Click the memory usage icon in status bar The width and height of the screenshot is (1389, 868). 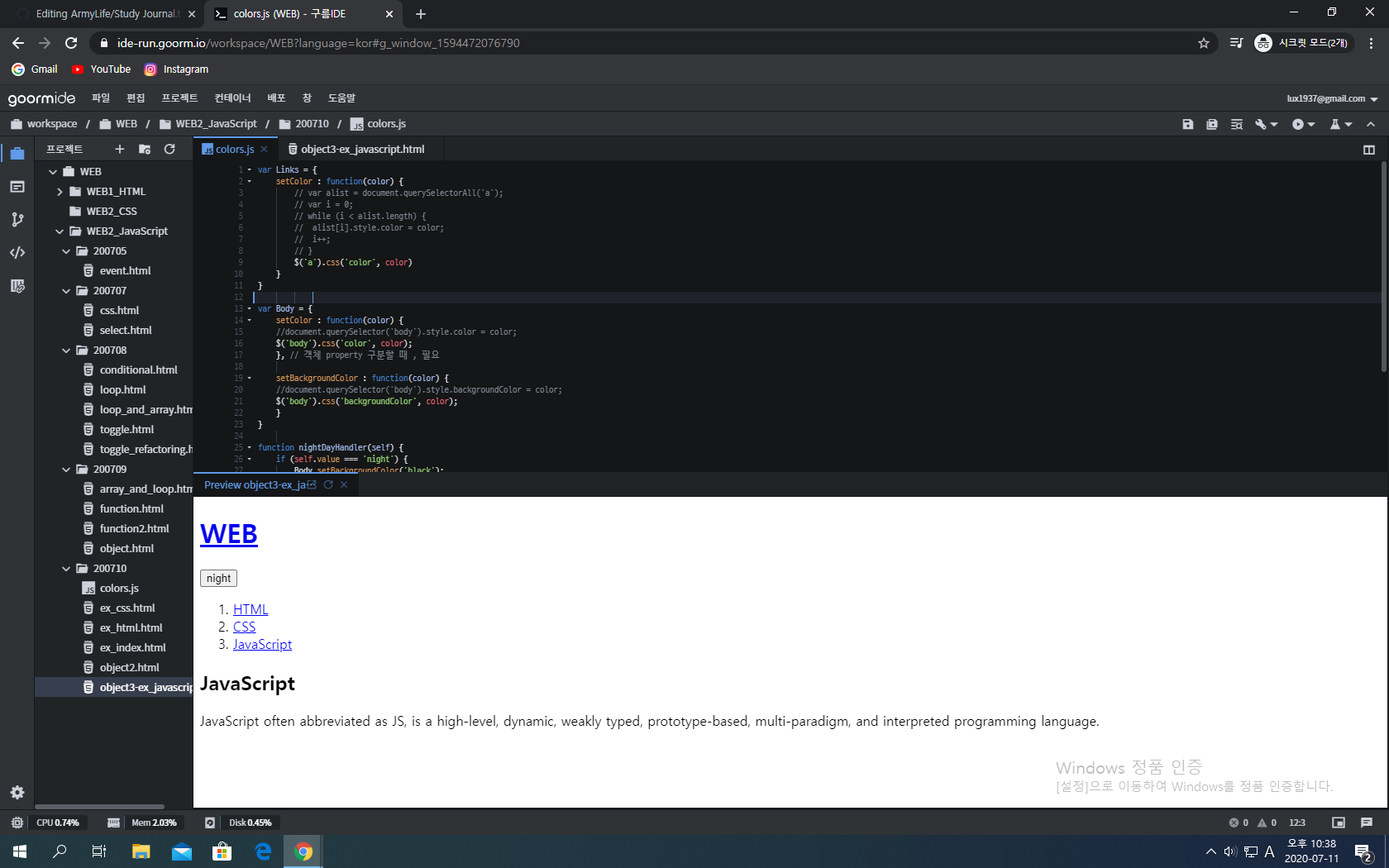pyautogui.click(x=114, y=823)
